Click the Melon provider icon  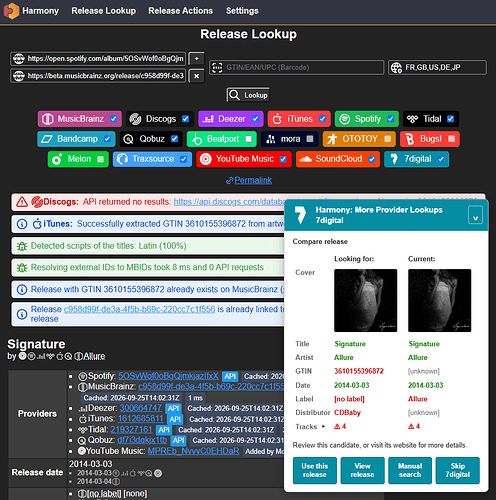pos(57,159)
